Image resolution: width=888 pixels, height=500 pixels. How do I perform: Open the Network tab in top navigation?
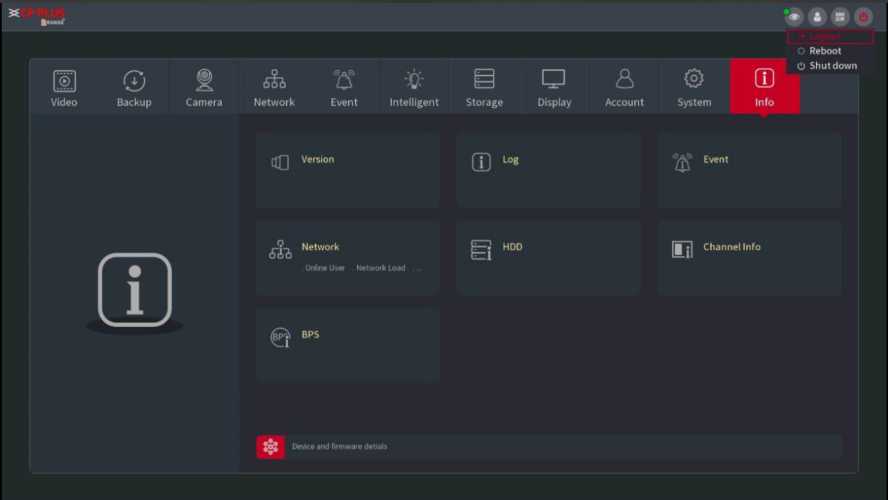274,88
